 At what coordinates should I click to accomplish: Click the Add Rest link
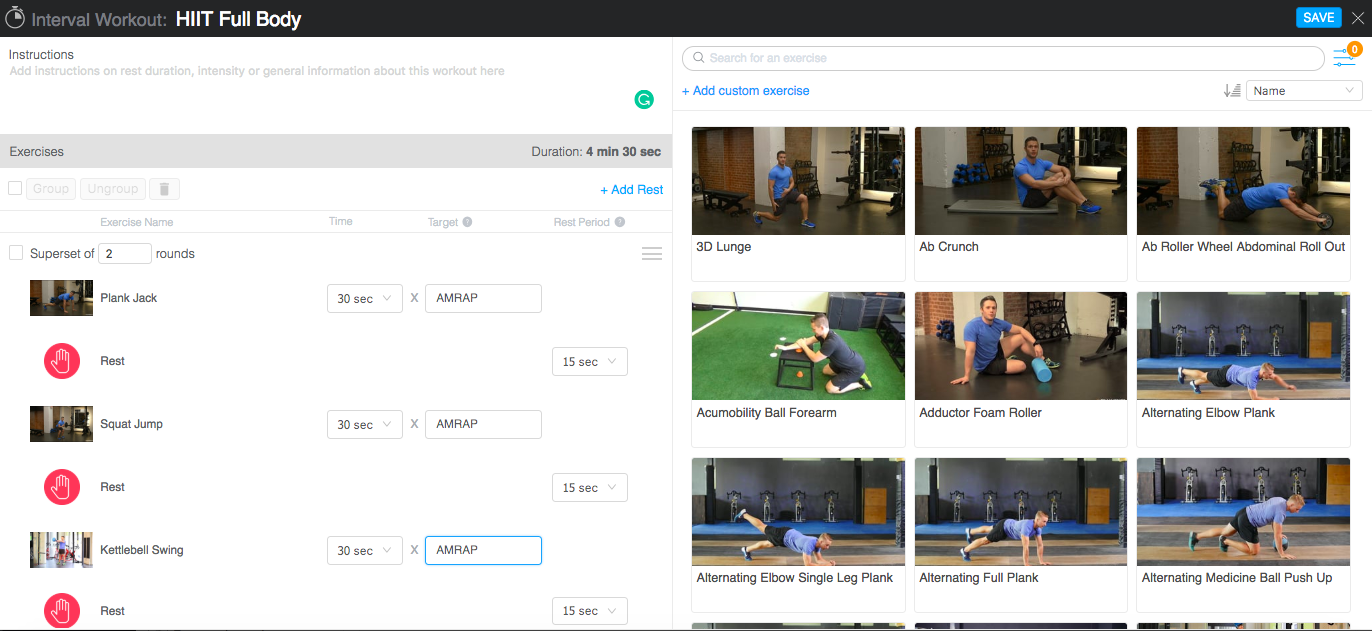(x=632, y=189)
